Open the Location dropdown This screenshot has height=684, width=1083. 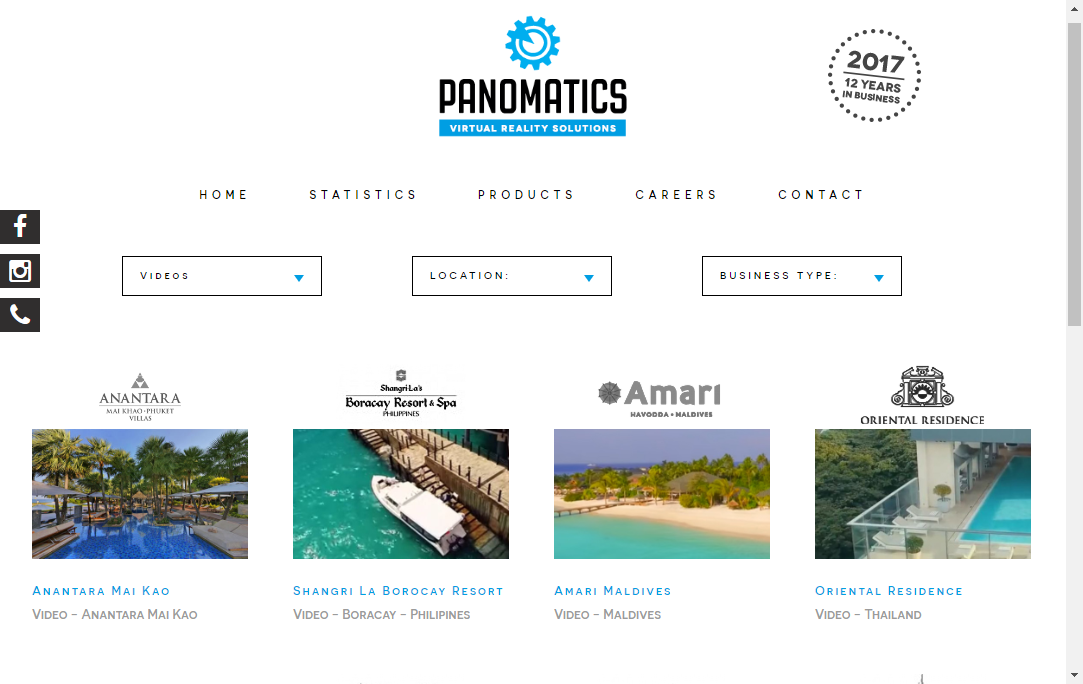pos(512,276)
